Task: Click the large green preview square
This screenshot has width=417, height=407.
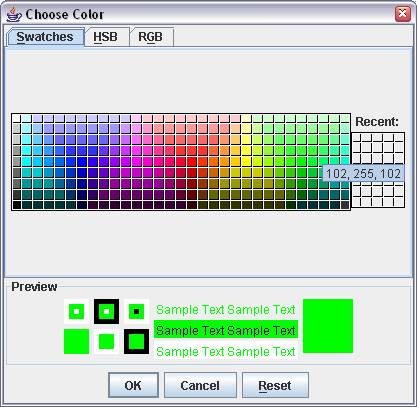Action: pos(328,326)
